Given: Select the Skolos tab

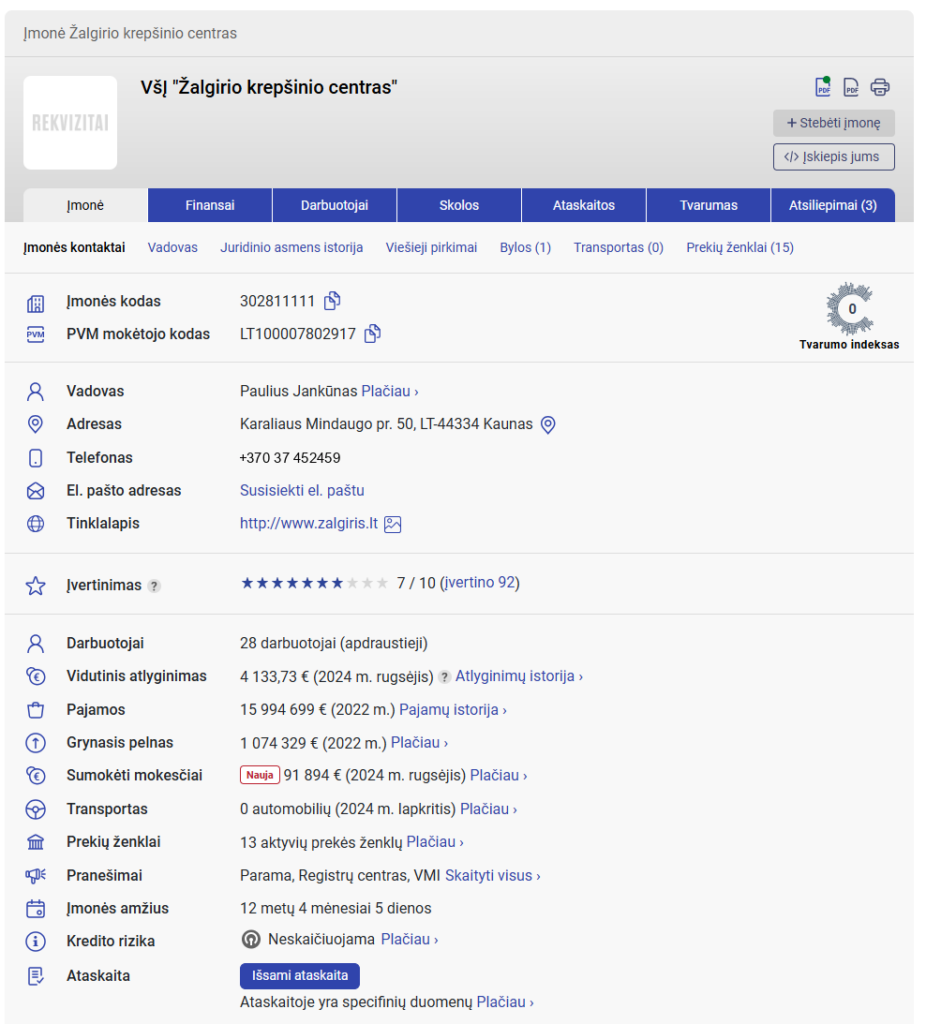Looking at the screenshot, I should point(459,205).
